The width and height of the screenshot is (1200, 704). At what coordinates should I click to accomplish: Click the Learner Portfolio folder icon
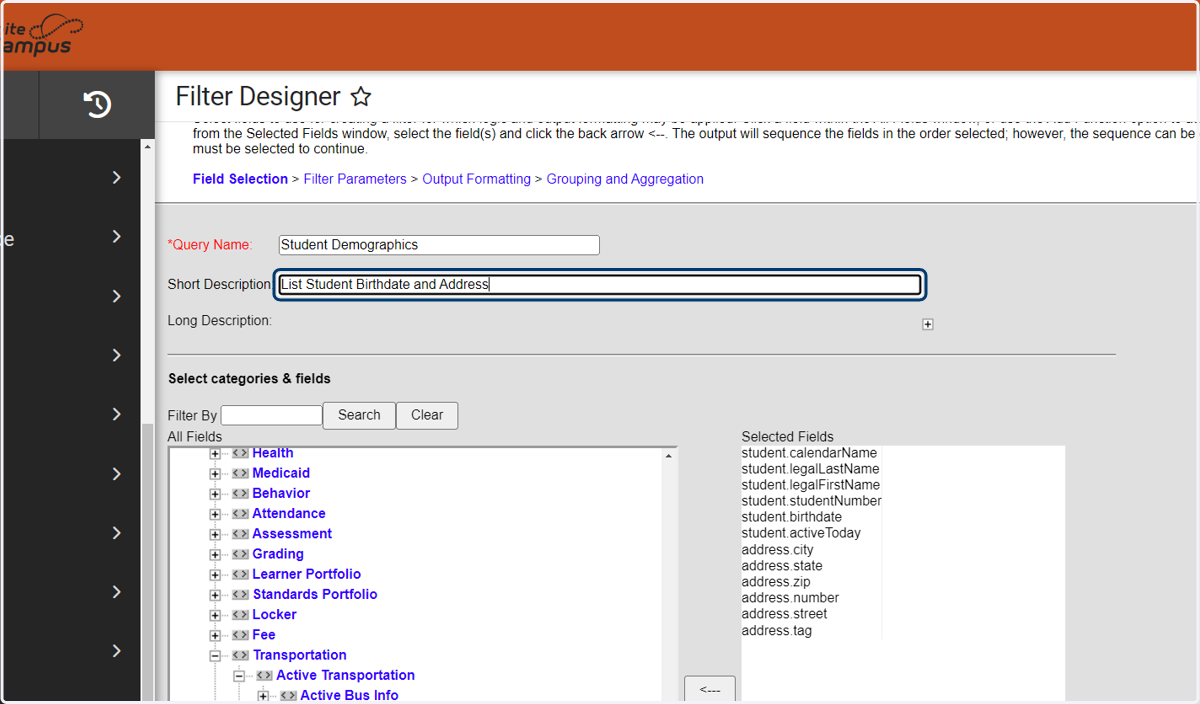pos(240,574)
